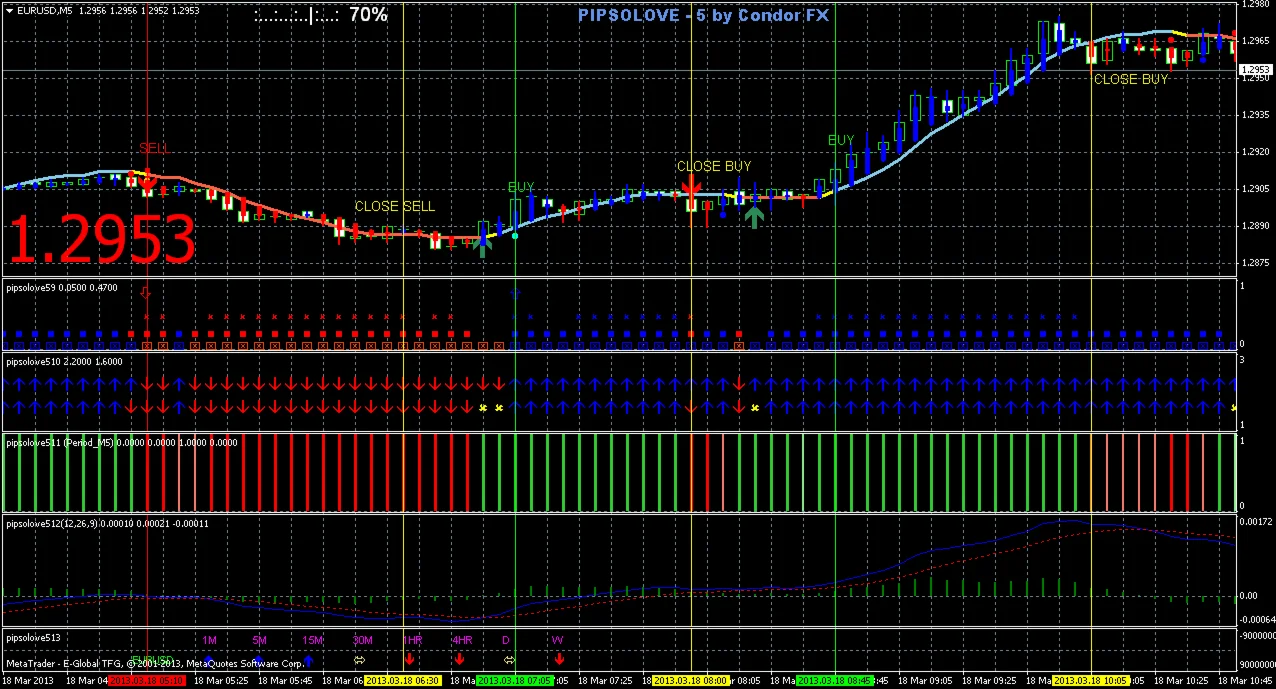Click the 70% candle timer progress indicator
The image size is (1276, 689).
[x=369, y=14]
